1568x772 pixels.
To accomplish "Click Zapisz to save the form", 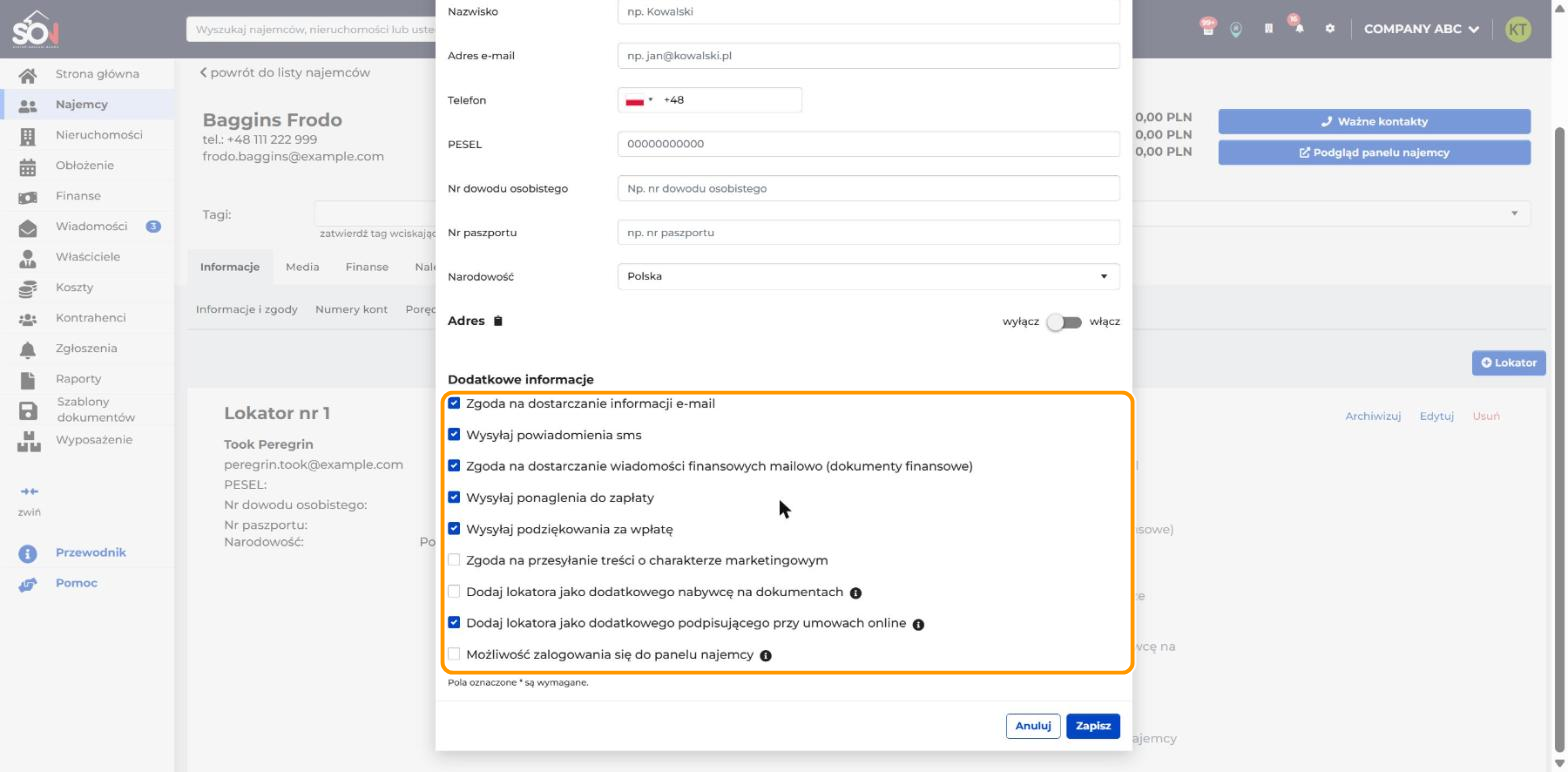I will (1093, 726).
